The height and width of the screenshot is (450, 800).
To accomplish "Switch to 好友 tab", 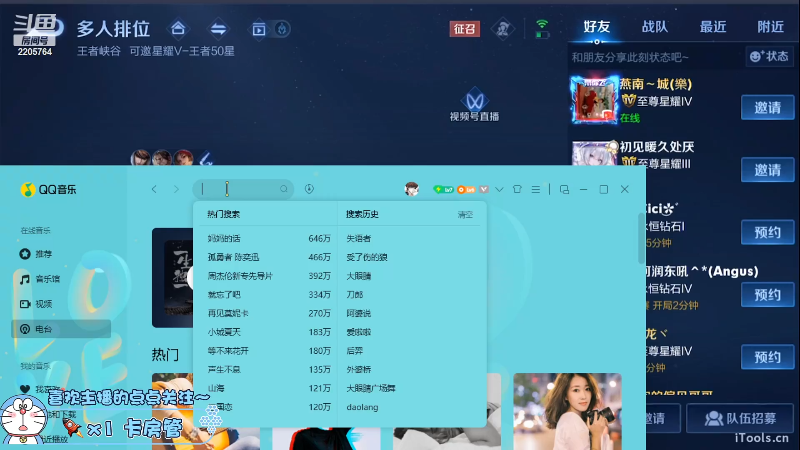I will [596, 27].
